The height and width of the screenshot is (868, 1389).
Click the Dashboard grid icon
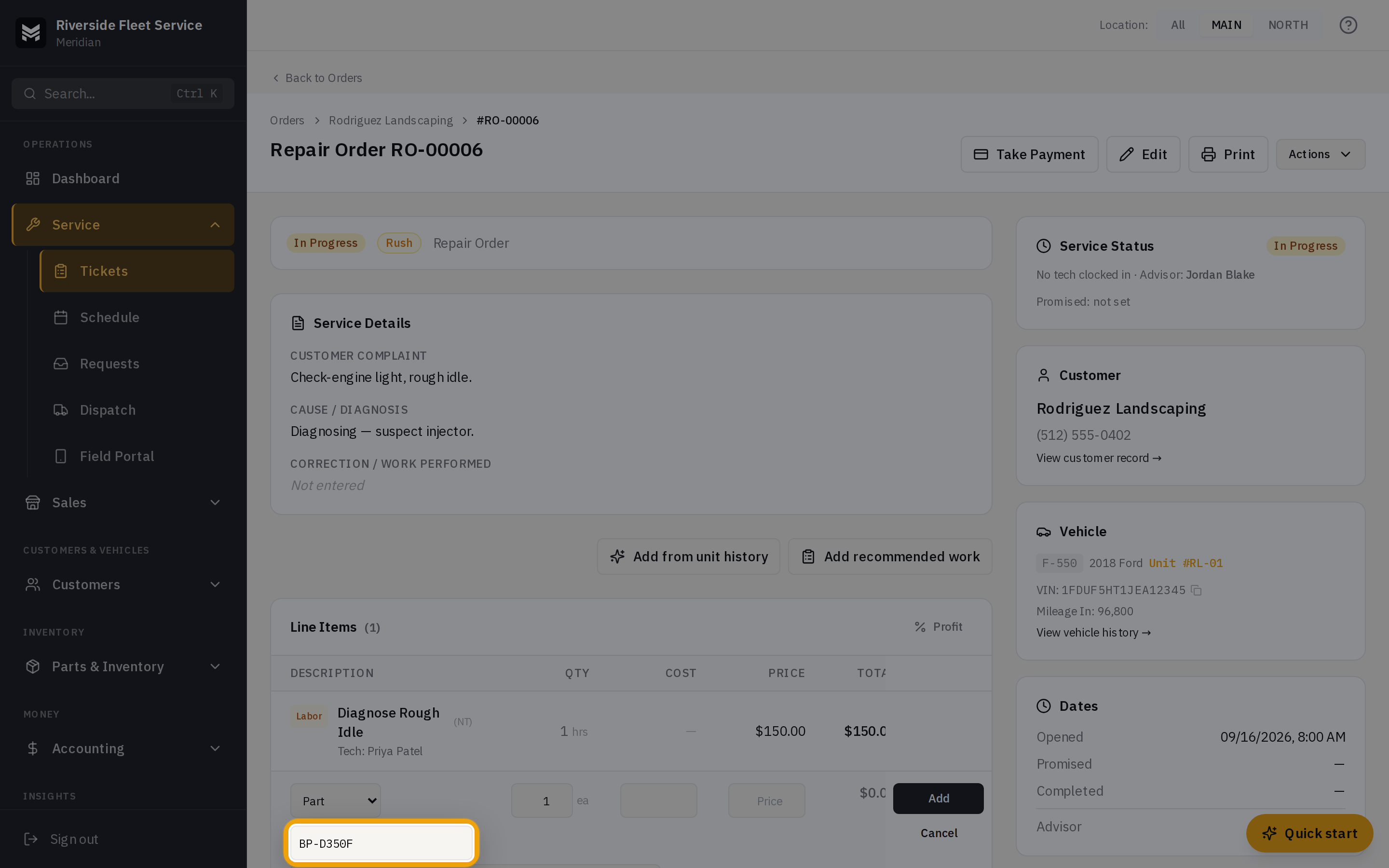coord(33,178)
